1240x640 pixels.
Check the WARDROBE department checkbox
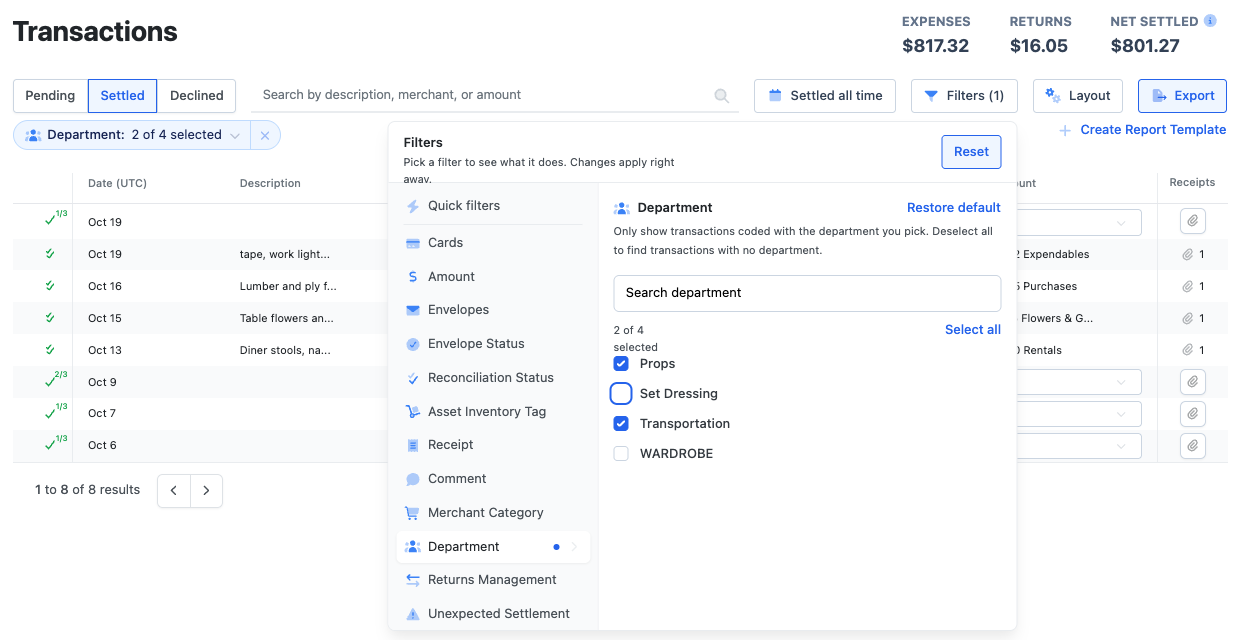point(621,454)
